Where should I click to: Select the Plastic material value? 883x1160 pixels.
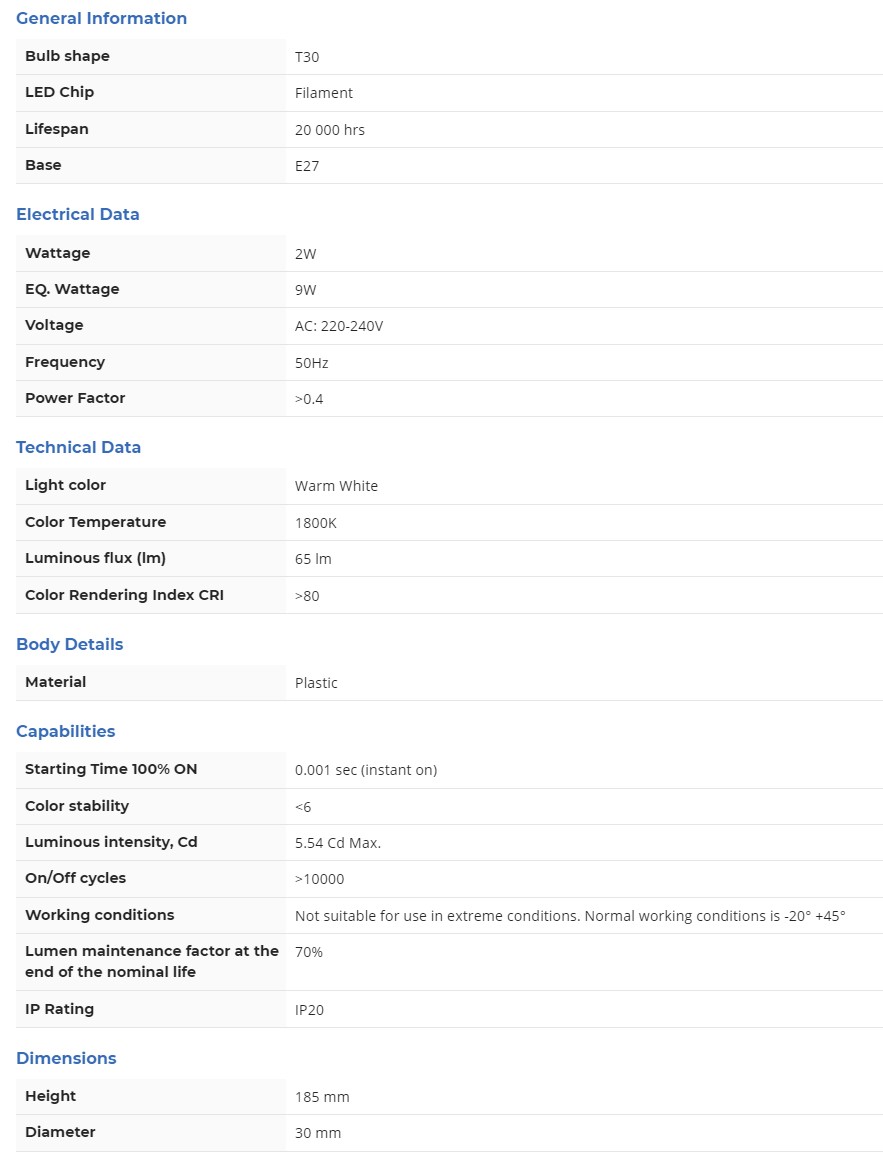pos(316,683)
